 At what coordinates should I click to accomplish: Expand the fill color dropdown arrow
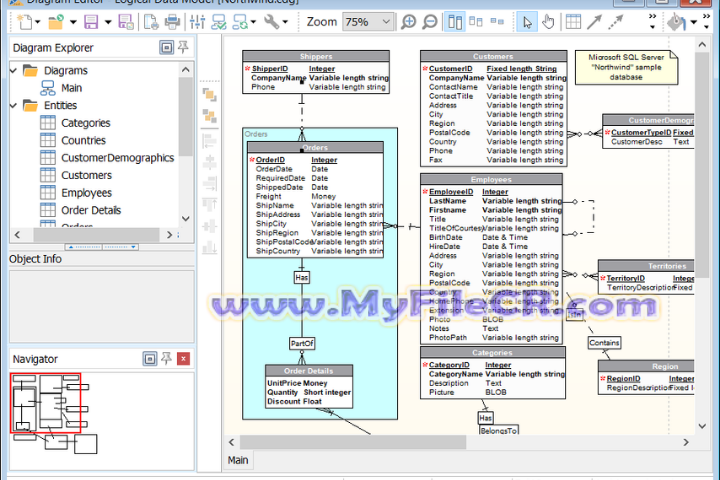pyautogui.click(x=694, y=22)
